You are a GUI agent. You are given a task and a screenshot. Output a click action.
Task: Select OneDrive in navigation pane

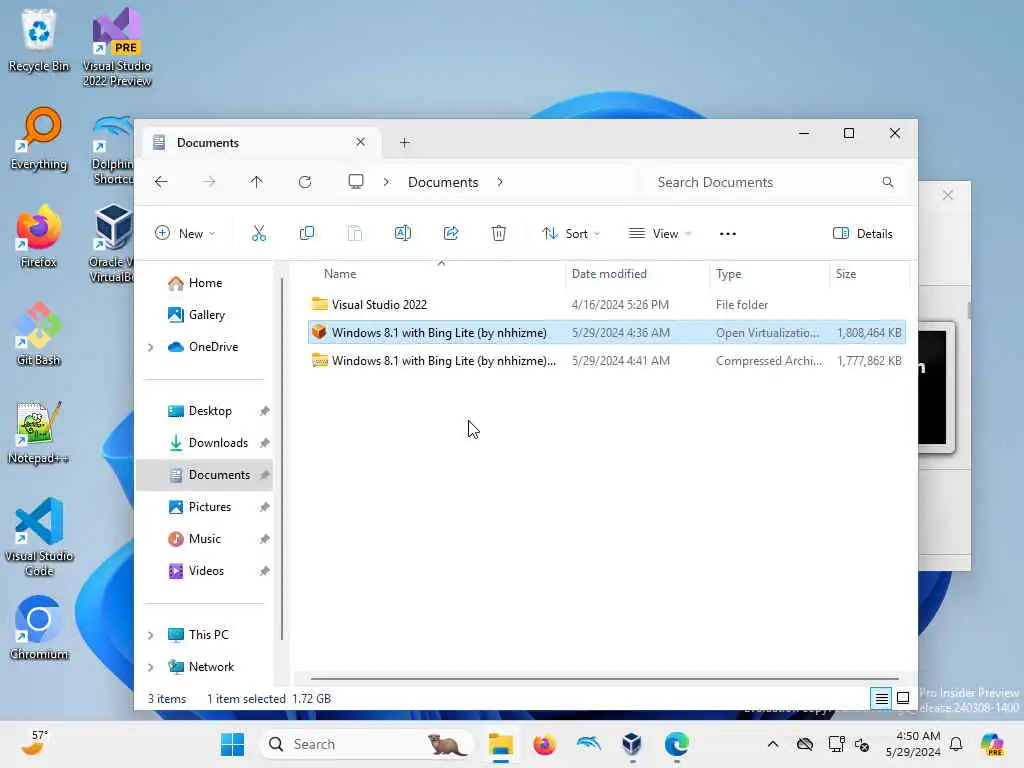(213, 347)
